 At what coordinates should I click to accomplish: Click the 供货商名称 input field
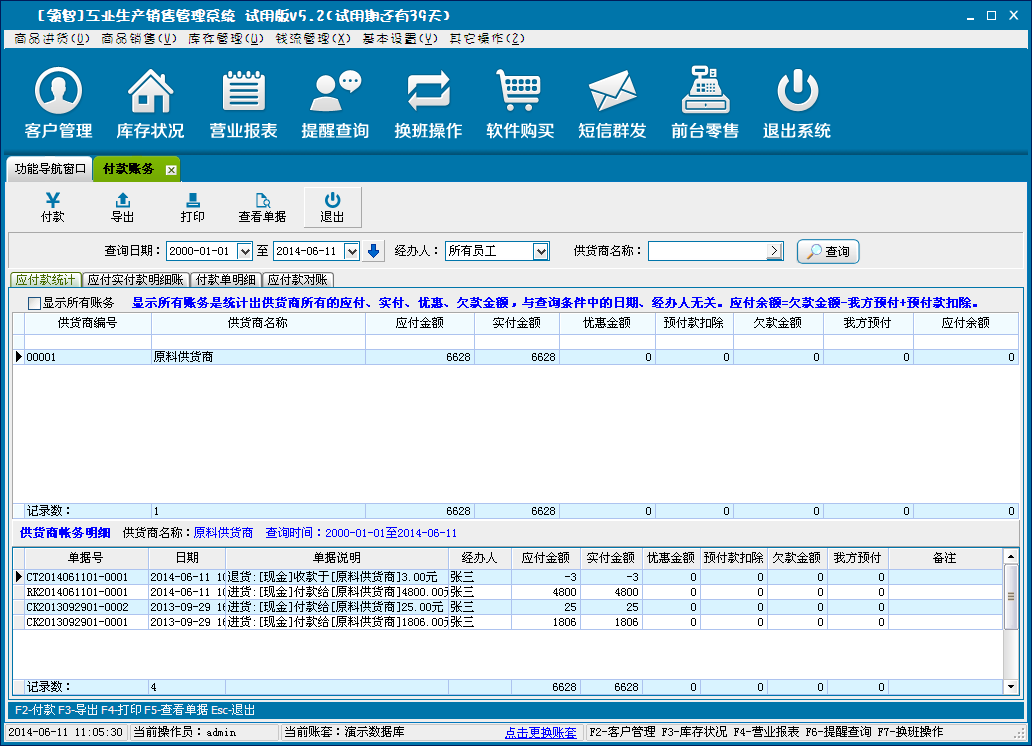tap(707, 251)
